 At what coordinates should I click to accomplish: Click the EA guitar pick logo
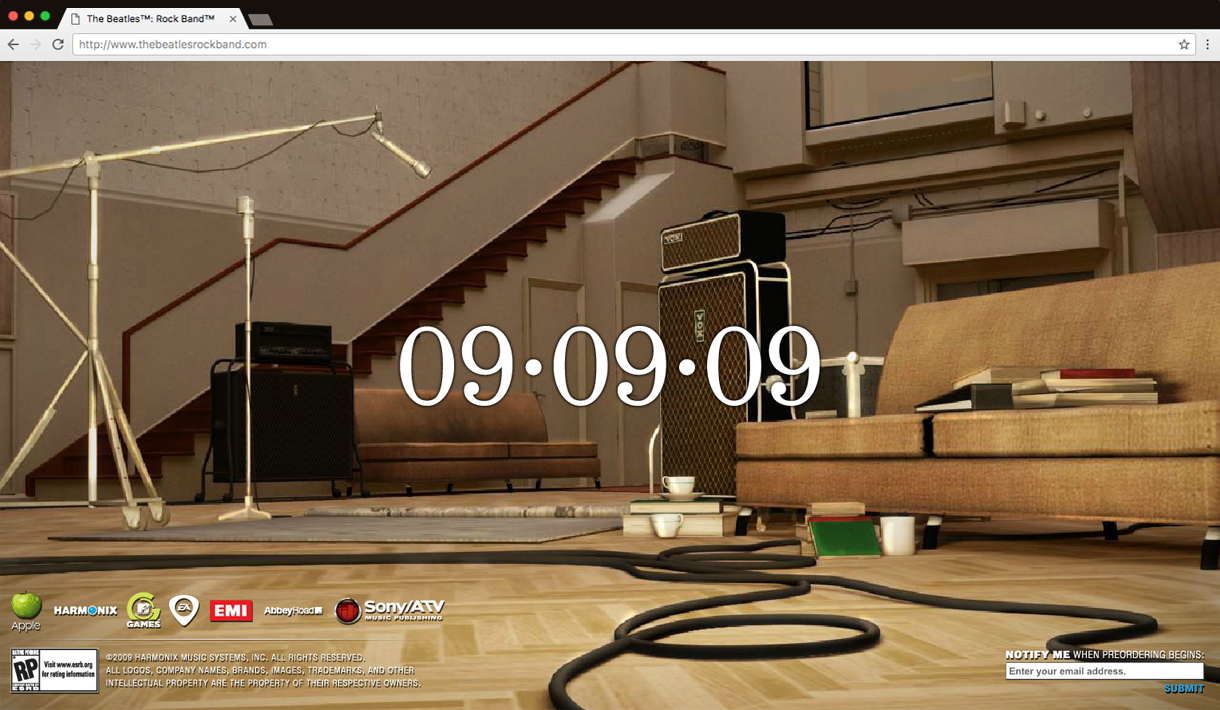tap(184, 609)
